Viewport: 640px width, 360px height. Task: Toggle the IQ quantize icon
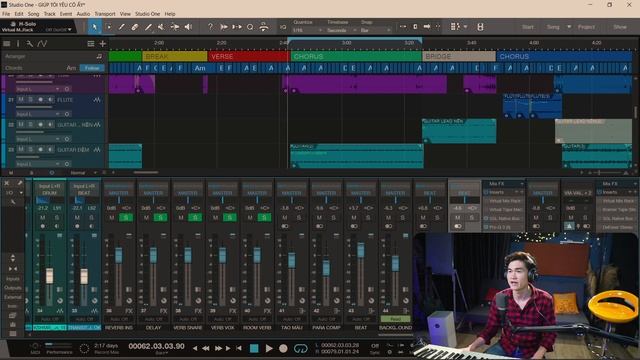[283, 27]
